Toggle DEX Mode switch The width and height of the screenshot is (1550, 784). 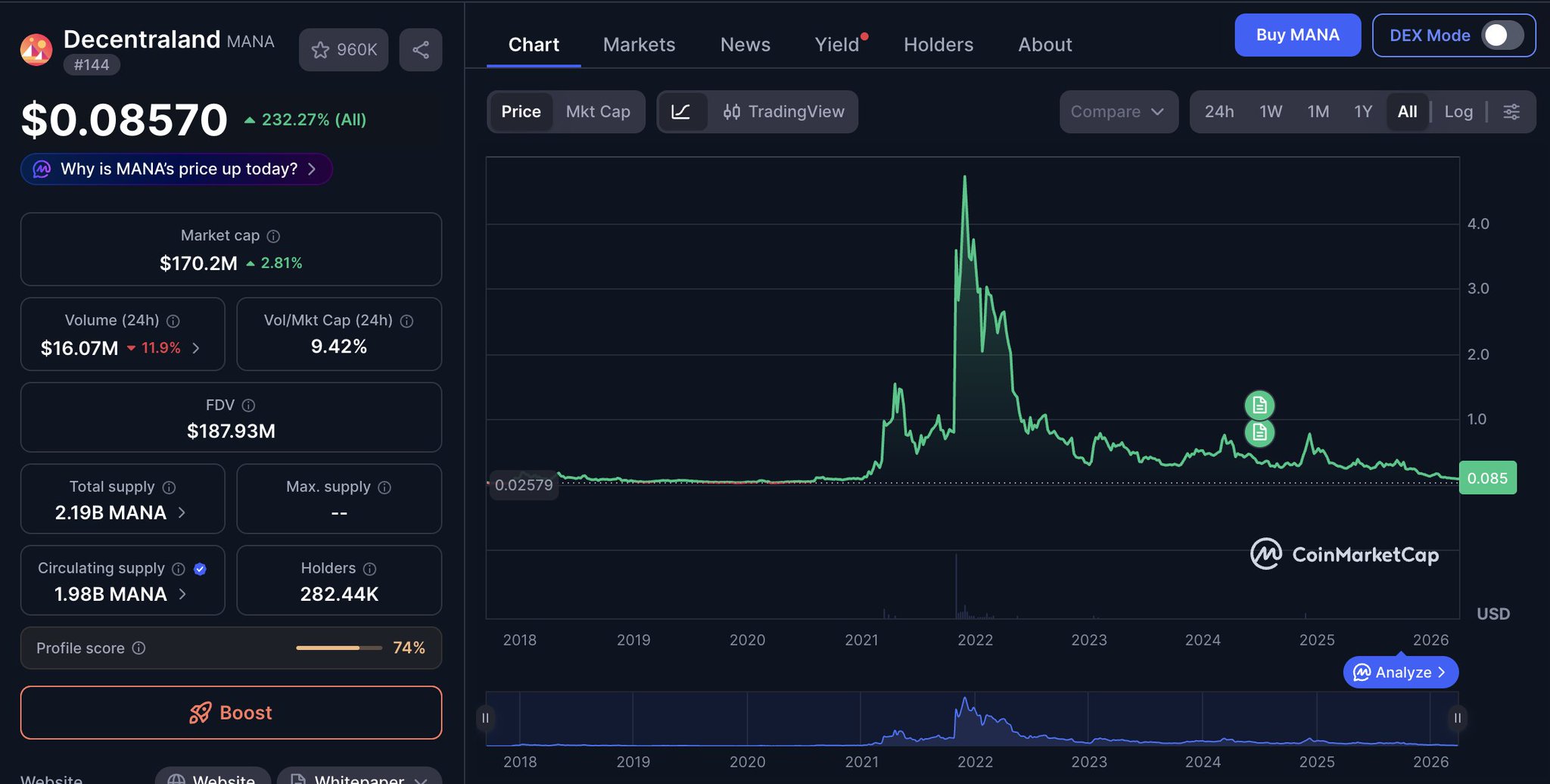[x=1502, y=36]
